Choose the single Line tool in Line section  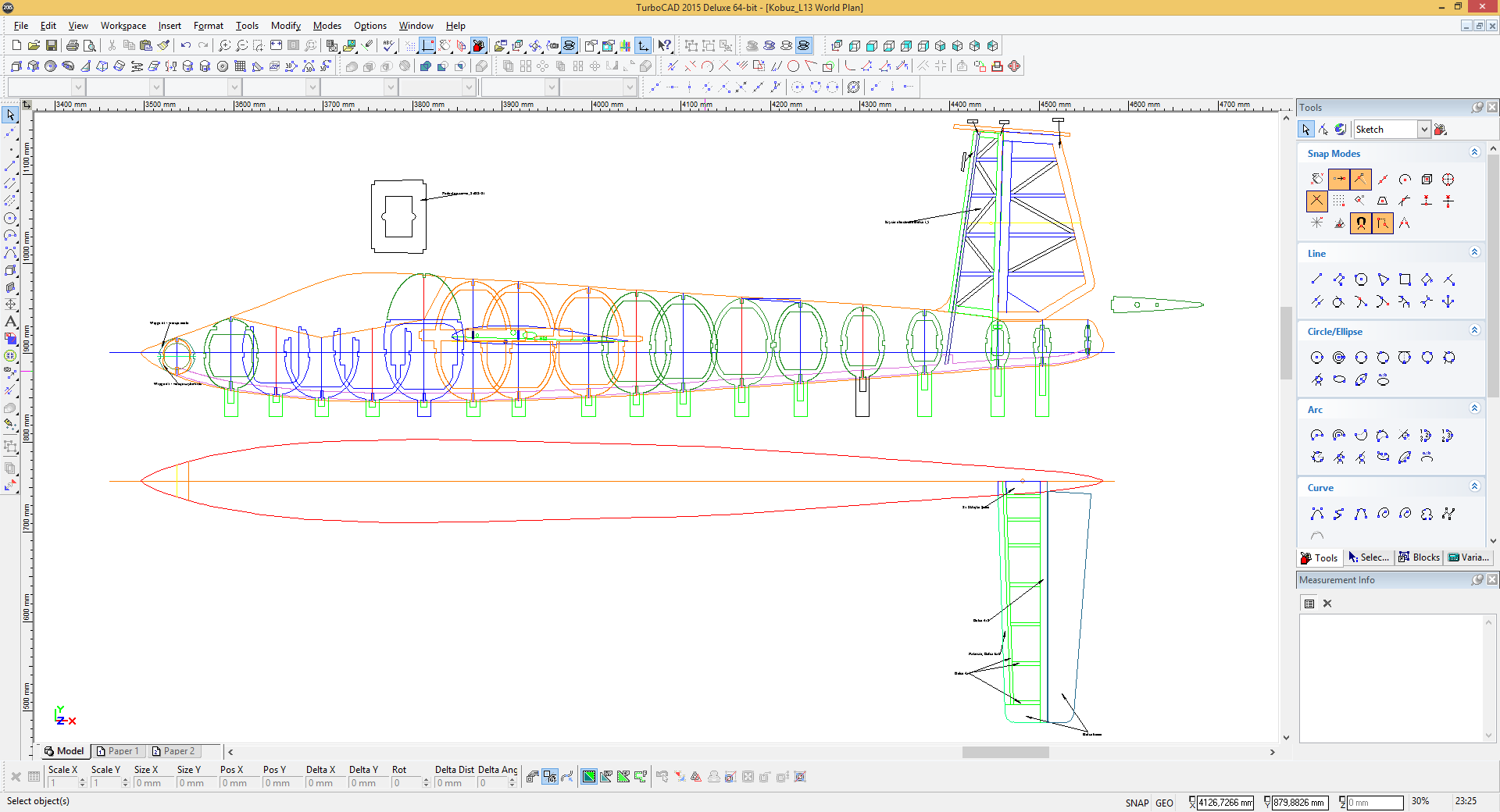1316,280
